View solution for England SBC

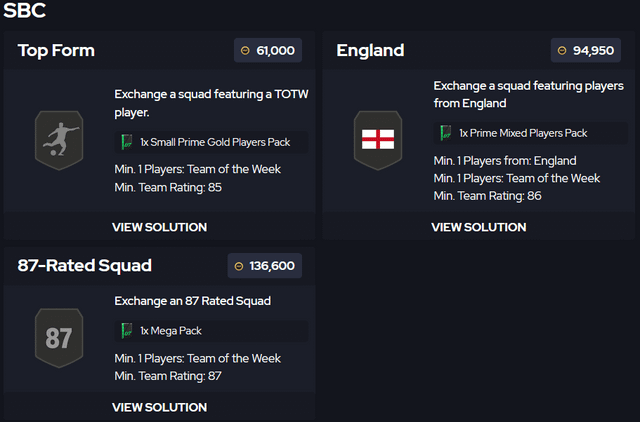(x=478, y=227)
